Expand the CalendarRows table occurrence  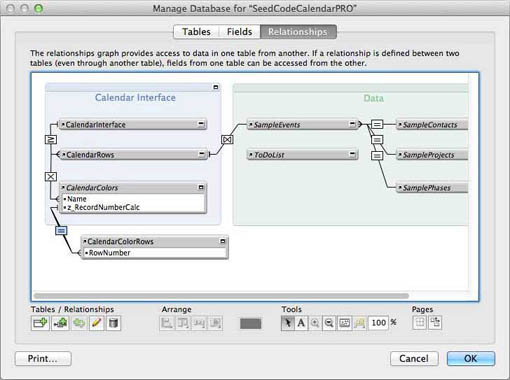tap(202, 154)
